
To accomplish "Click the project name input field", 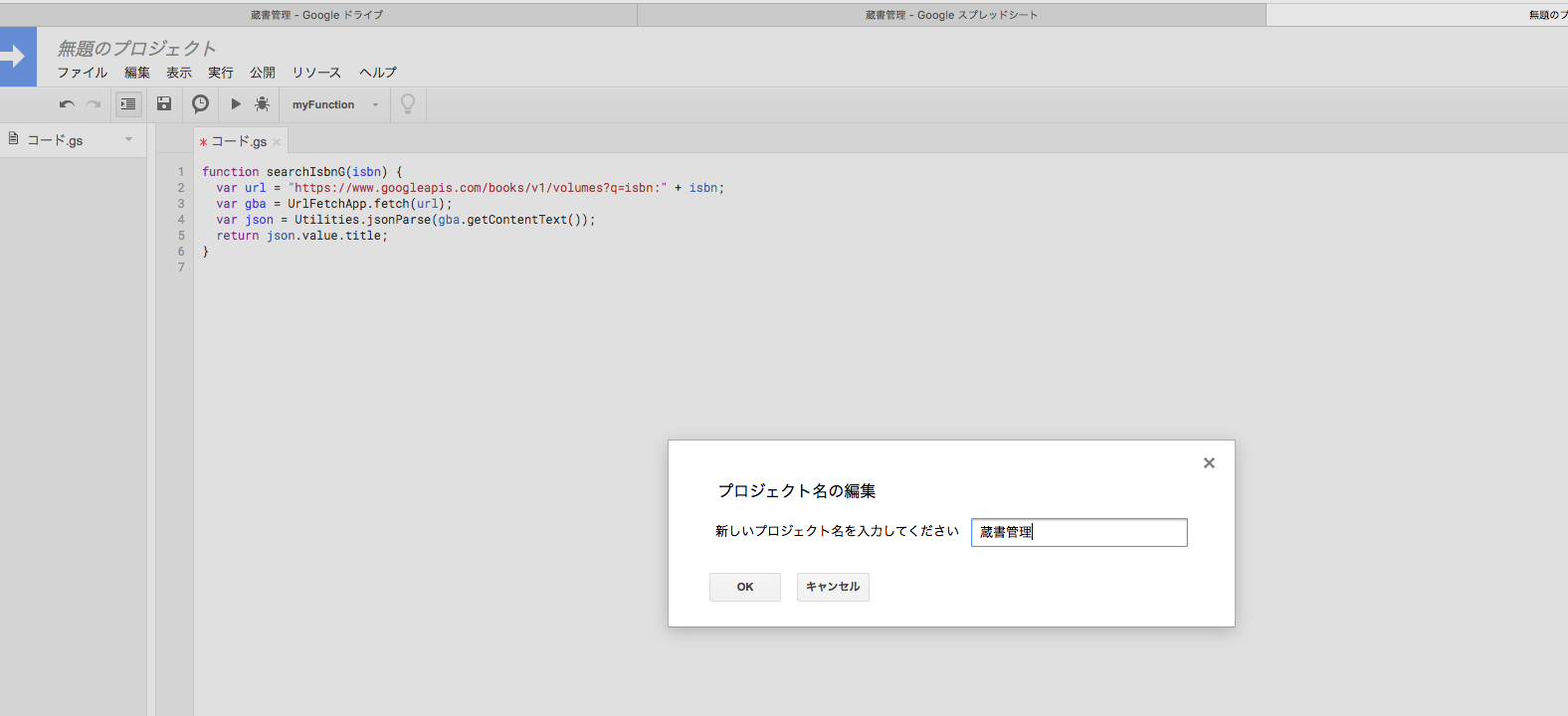I will tap(1078, 532).
